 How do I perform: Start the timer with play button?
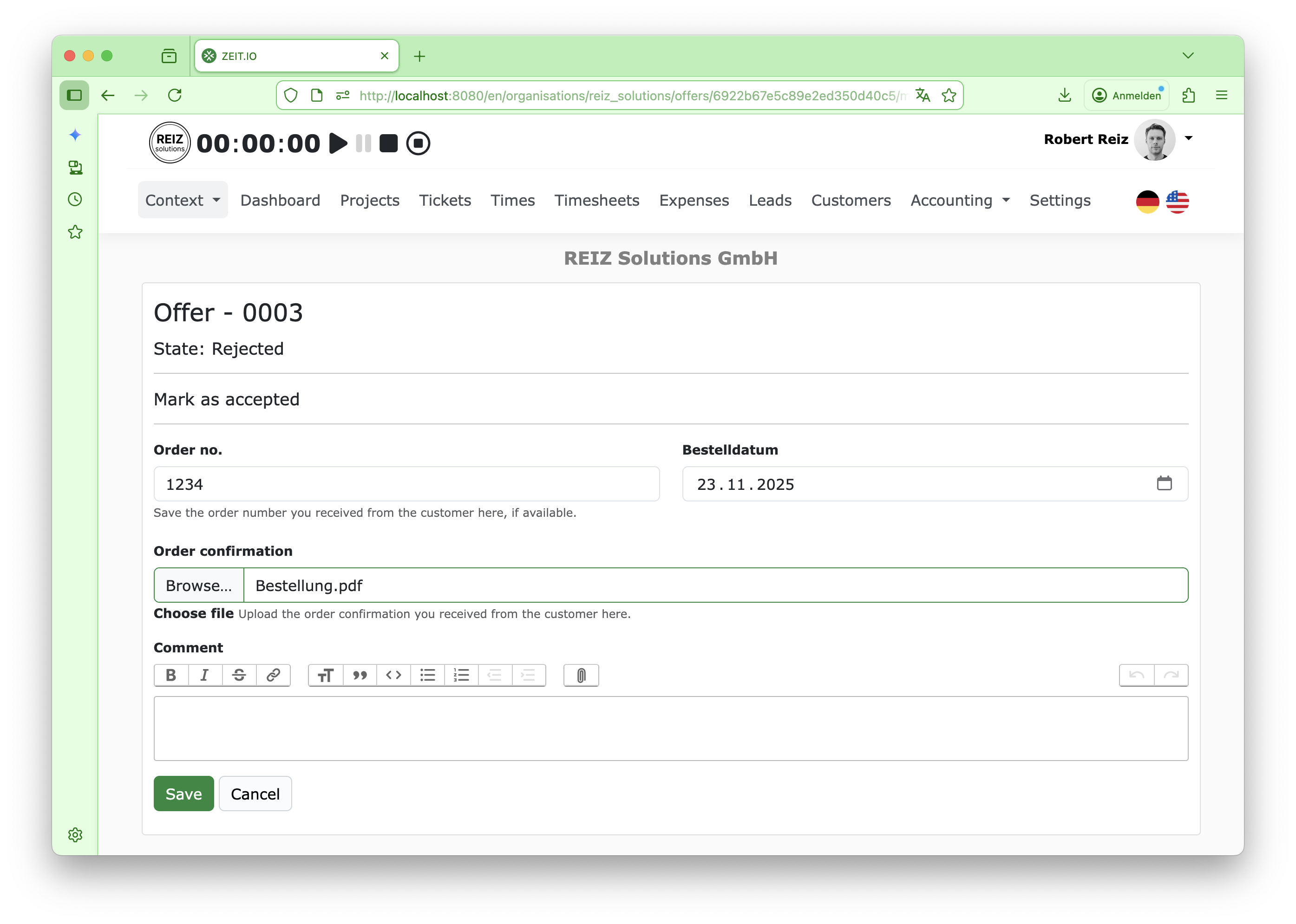[x=338, y=143]
